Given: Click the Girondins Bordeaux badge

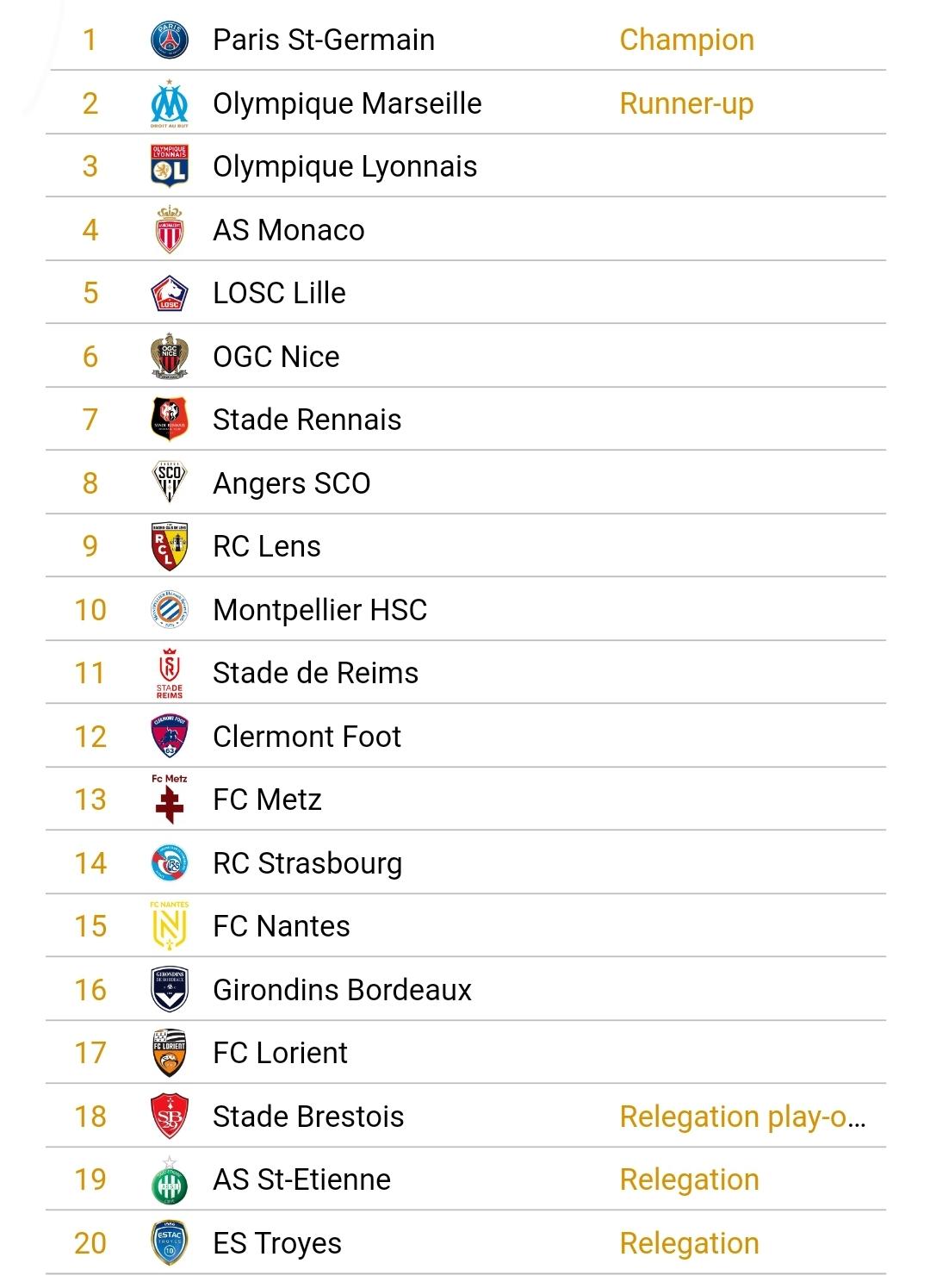Looking at the screenshot, I should tap(170, 989).
